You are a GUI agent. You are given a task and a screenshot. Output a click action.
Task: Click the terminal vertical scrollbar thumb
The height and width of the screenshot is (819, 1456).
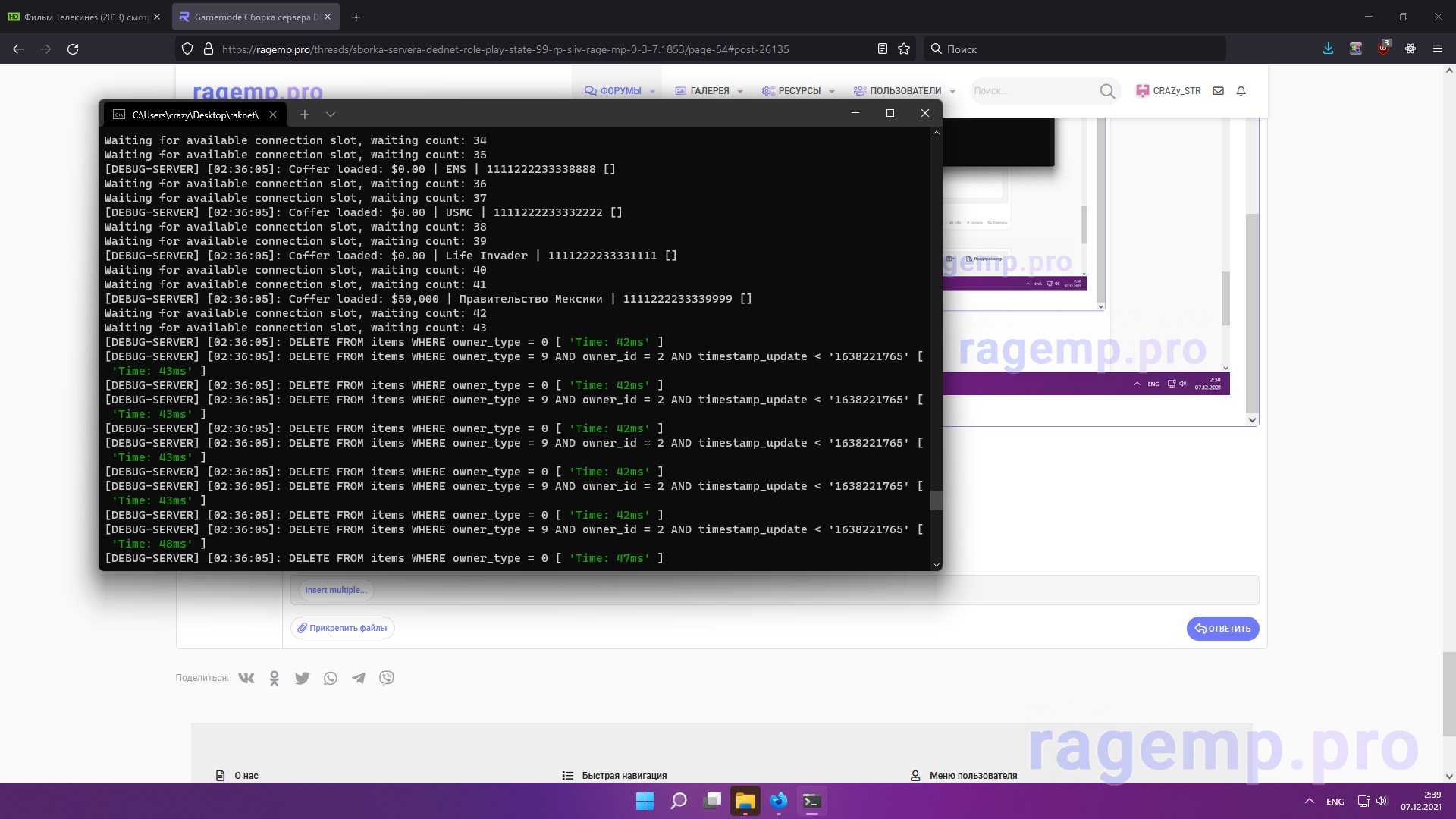point(937,500)
